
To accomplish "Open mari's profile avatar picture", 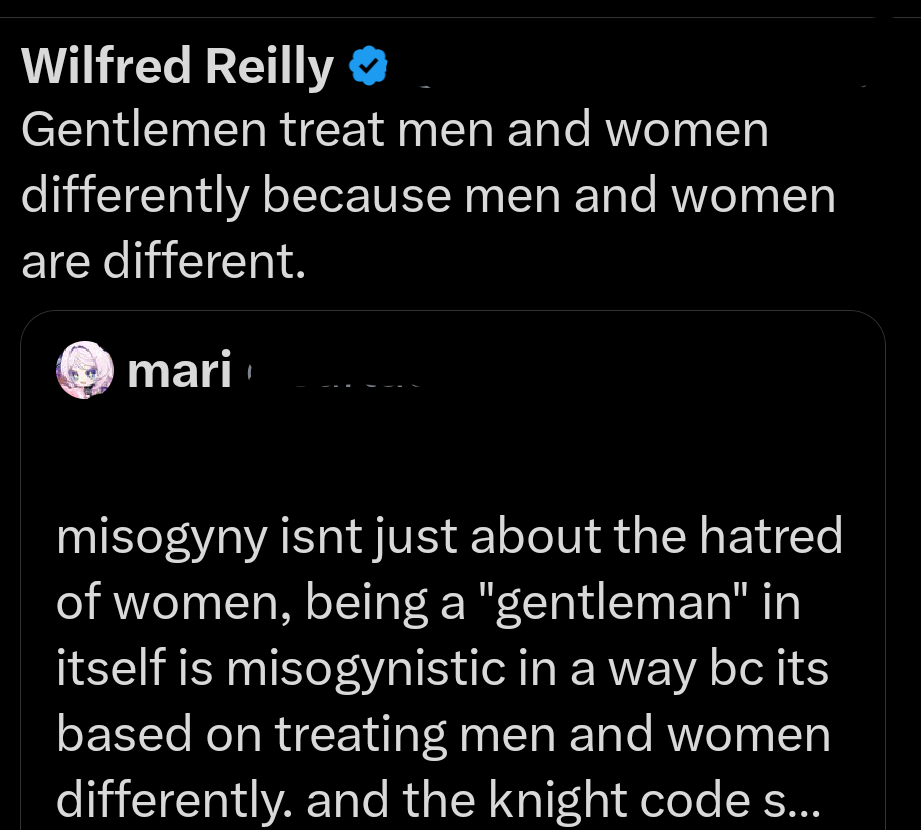I will (x=85, y=370).
